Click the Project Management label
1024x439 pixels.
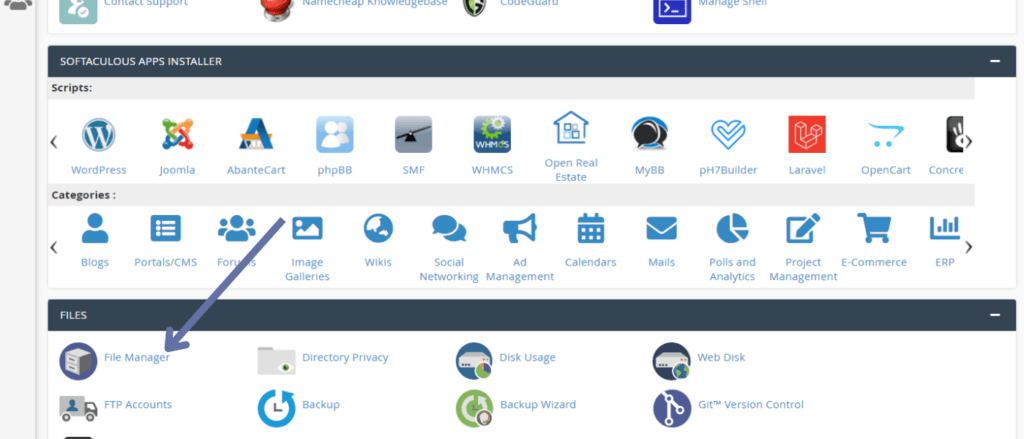pos(803,269)
